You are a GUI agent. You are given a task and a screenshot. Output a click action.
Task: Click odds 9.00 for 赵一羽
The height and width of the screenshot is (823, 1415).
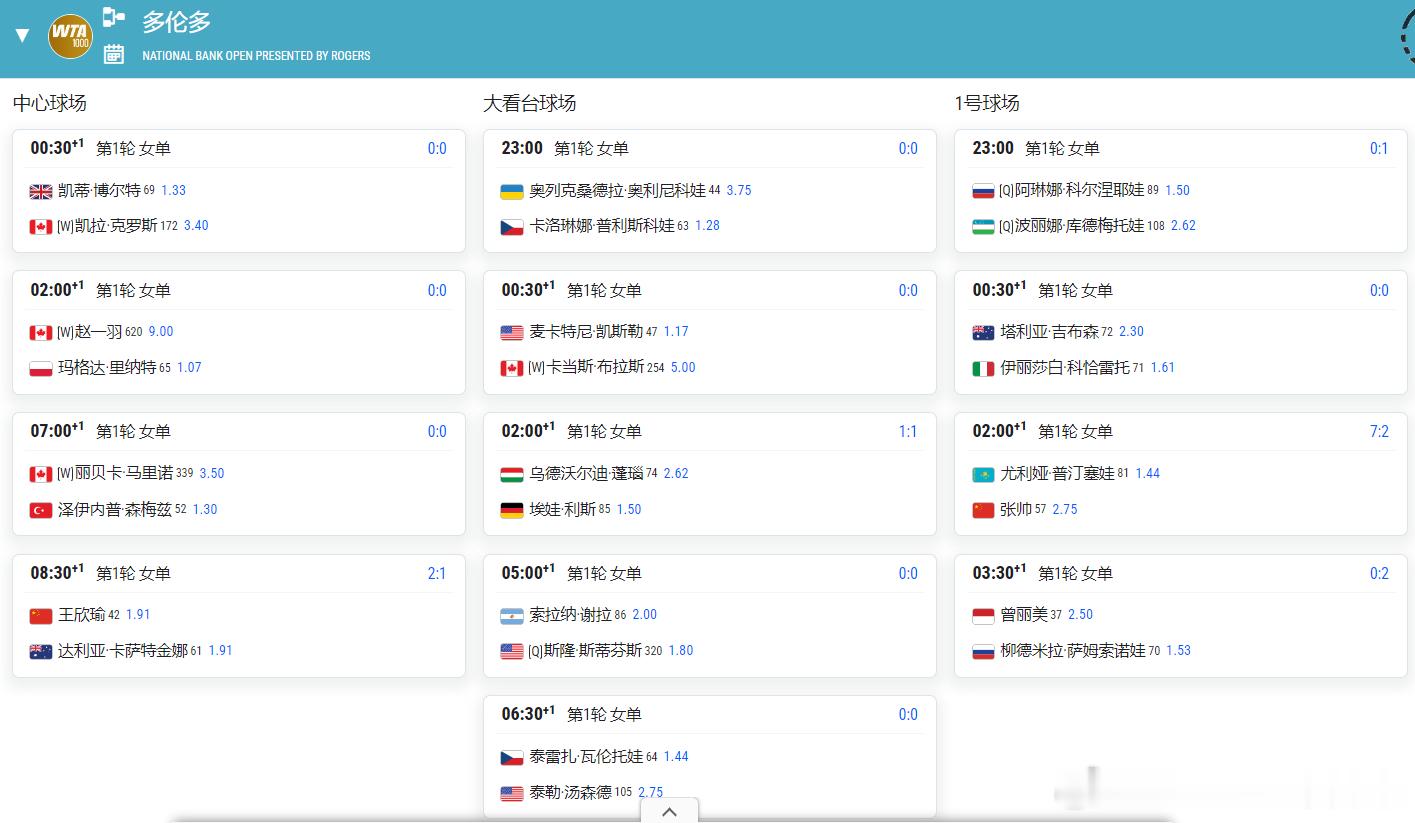coord(161,331)
